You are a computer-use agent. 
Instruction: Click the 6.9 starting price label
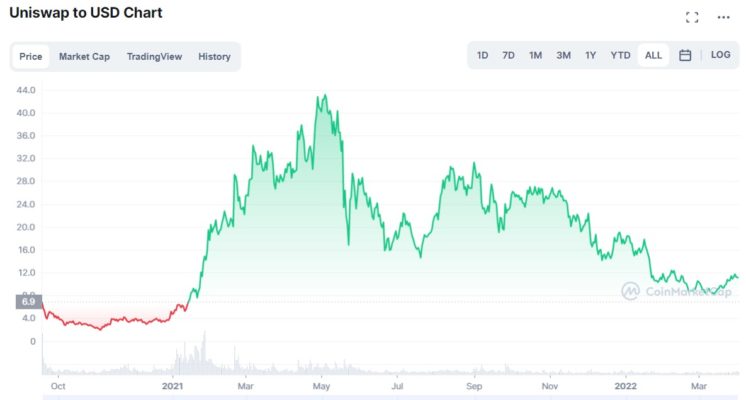click(28, 301)
